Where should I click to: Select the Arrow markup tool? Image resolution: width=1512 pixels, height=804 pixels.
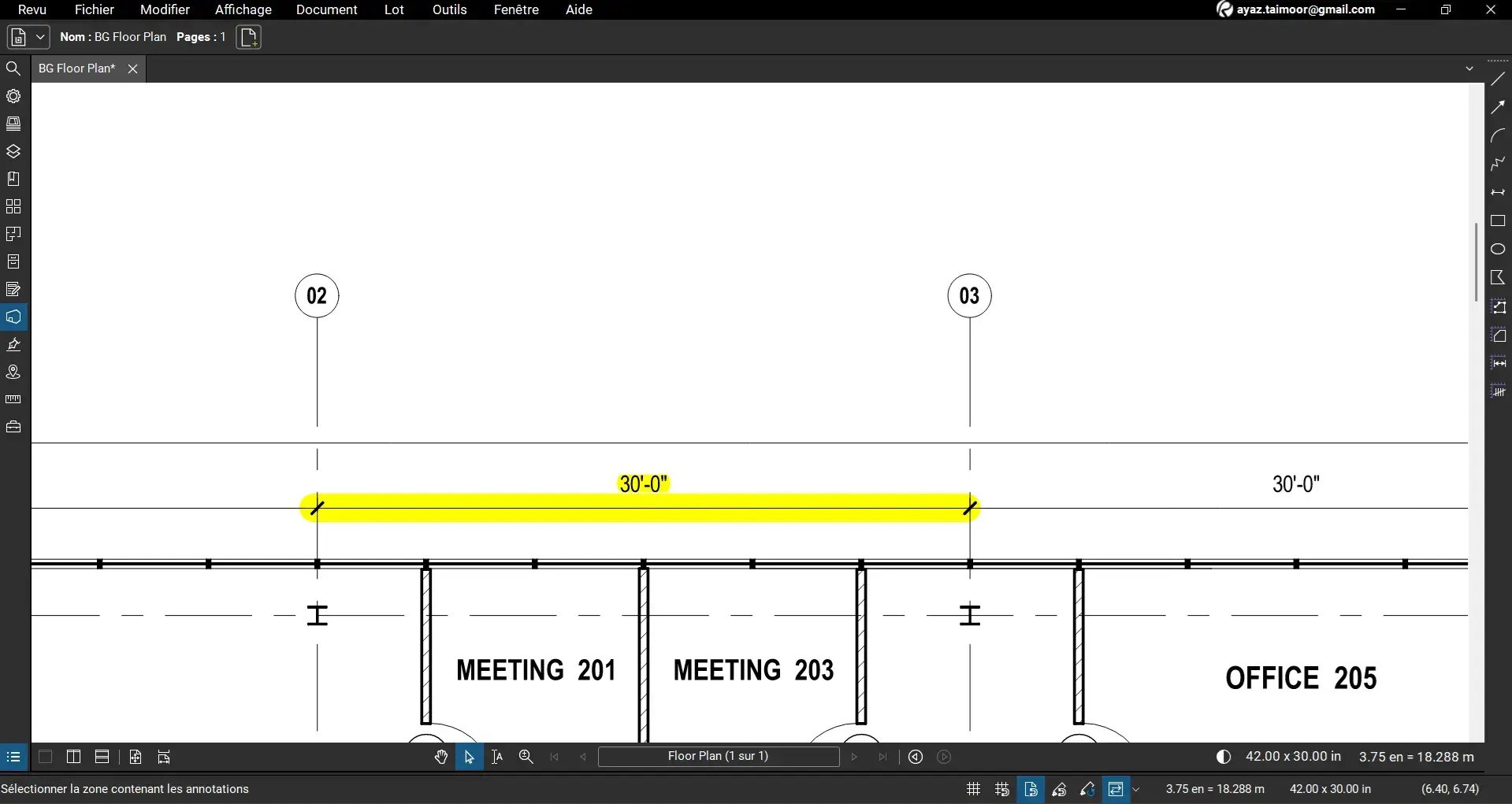coord(1498,107)
